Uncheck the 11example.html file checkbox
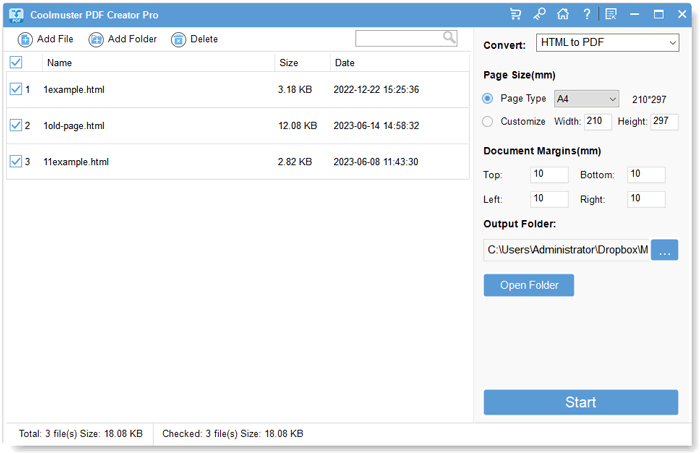 [x=16, y=162]
